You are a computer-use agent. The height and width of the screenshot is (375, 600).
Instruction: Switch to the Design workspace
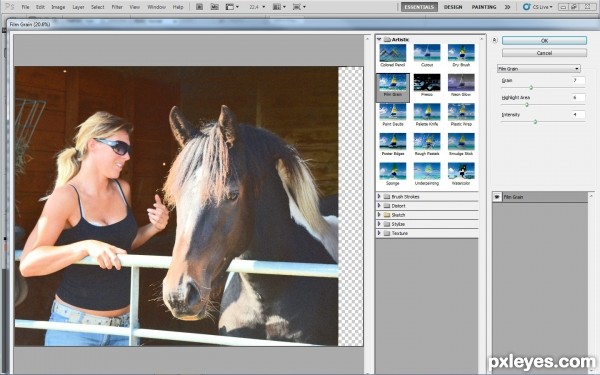[x=453, y=7]
